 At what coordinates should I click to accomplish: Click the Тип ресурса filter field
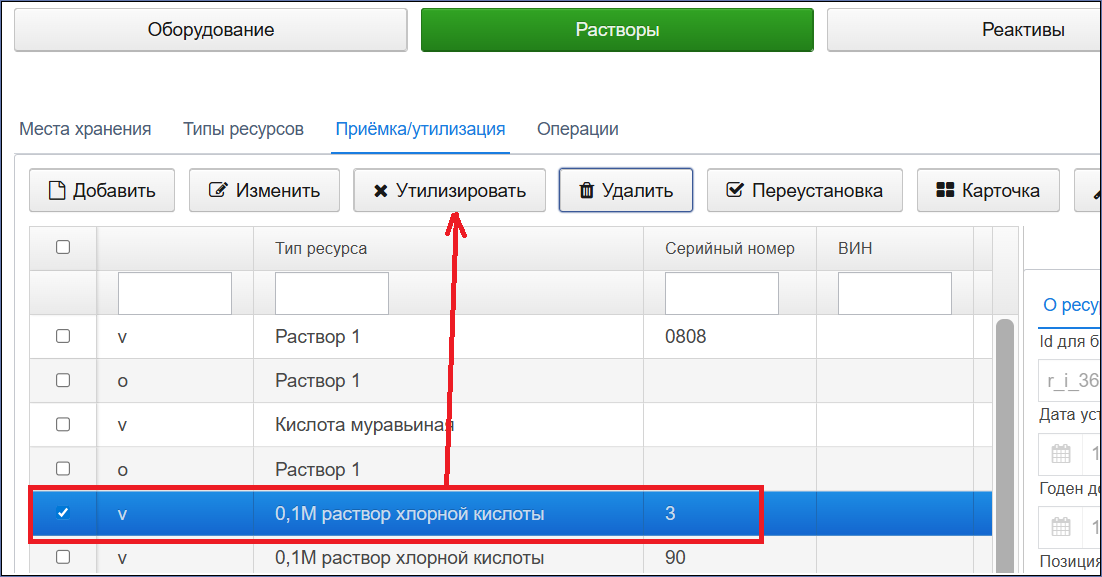pos(332,293)
